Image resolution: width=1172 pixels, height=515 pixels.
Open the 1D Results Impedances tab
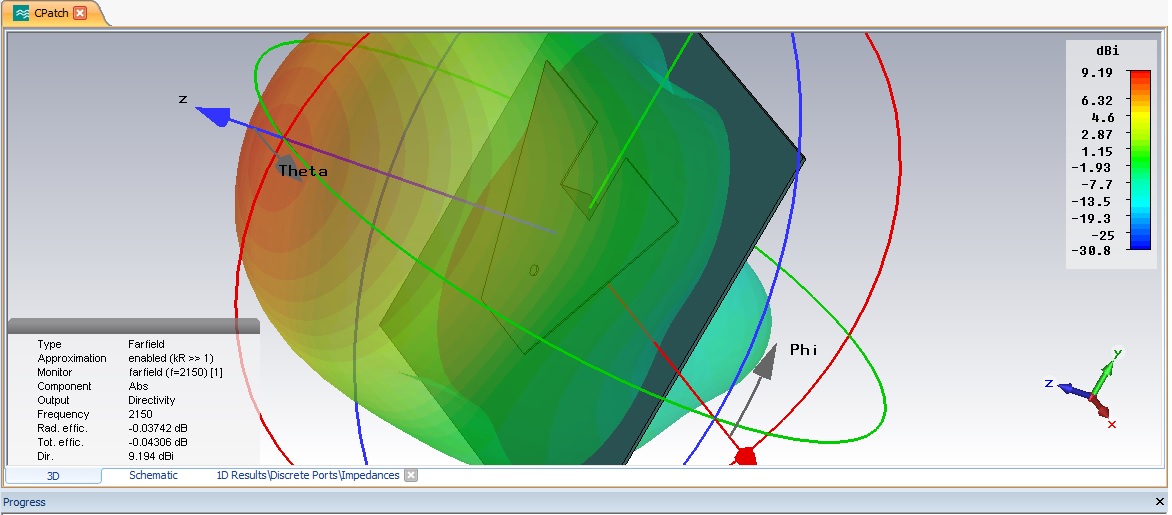pyautogui.click(x=308, y=475)
